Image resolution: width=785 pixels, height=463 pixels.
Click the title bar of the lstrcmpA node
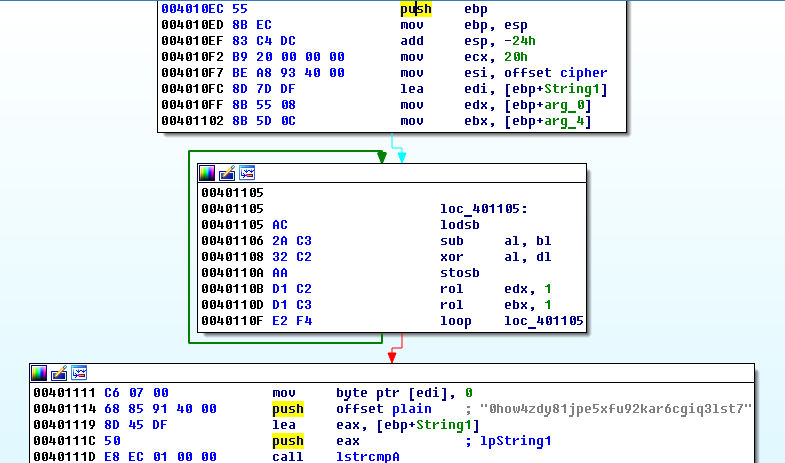pos(392,373)
